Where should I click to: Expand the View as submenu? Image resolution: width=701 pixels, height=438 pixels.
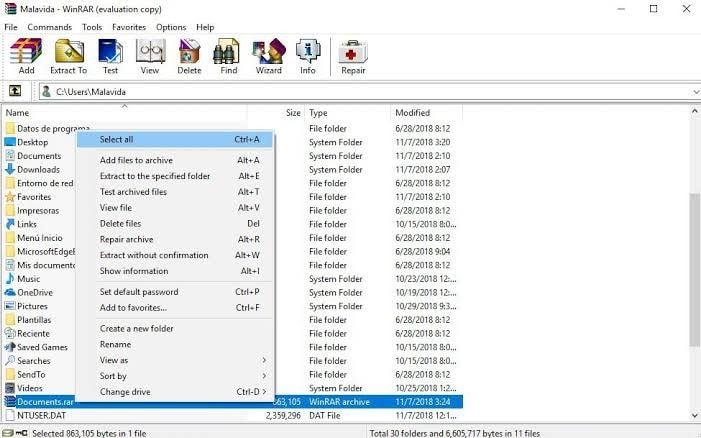[264, 360]
